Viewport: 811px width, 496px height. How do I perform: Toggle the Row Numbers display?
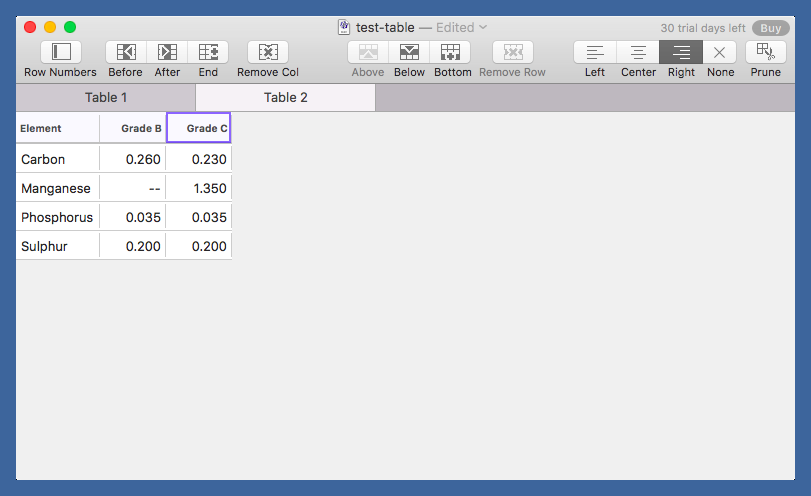pyautogui.click(x=61, y=52)
